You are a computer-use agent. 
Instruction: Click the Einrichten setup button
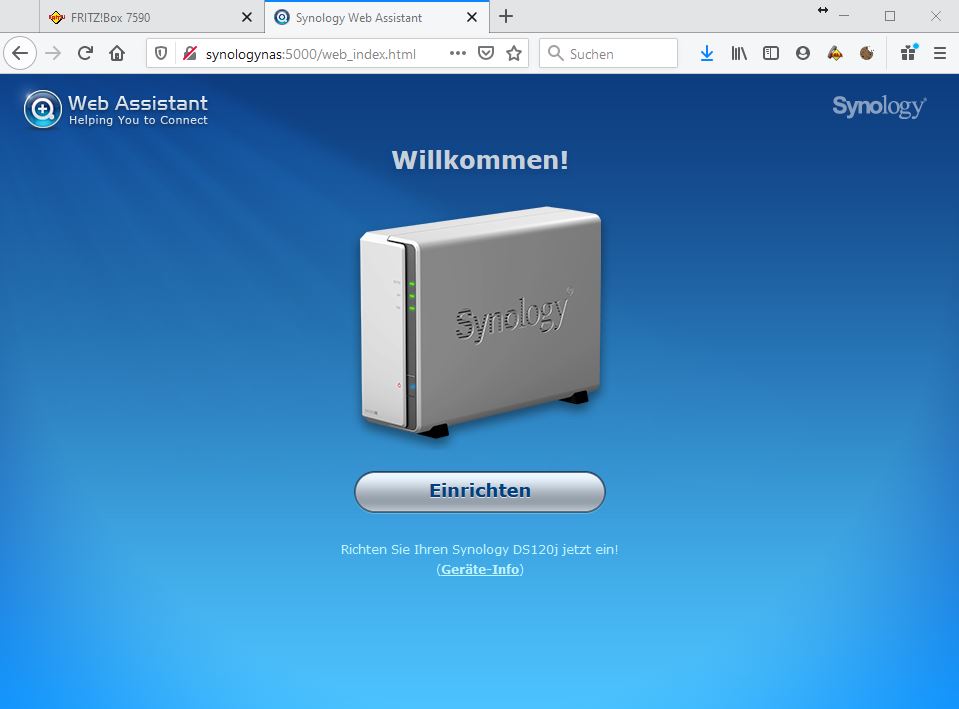pos(480,491)
